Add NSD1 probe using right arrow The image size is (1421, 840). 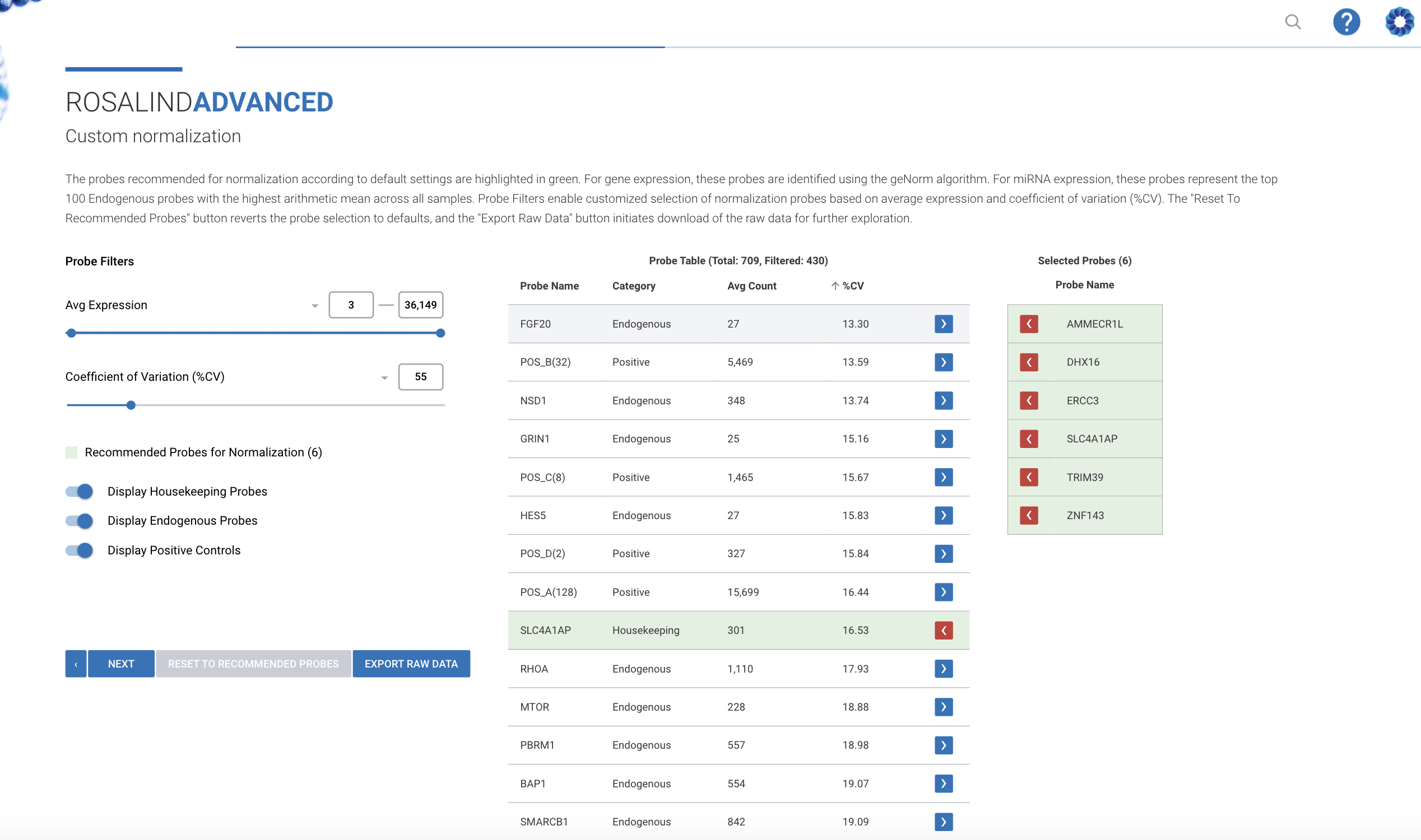[943, 401]
